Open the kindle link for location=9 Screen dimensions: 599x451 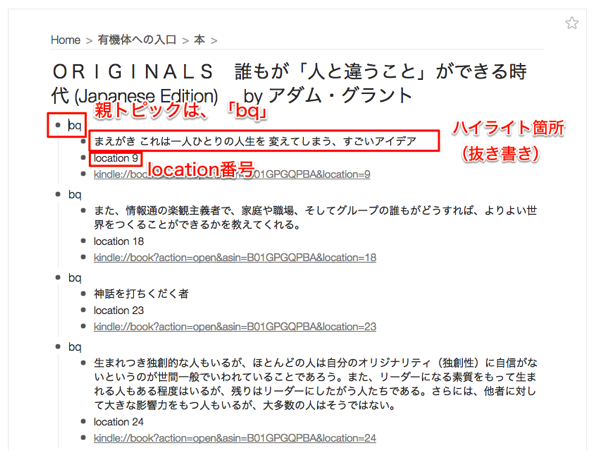pyautogui.click(x=232, y=175)
